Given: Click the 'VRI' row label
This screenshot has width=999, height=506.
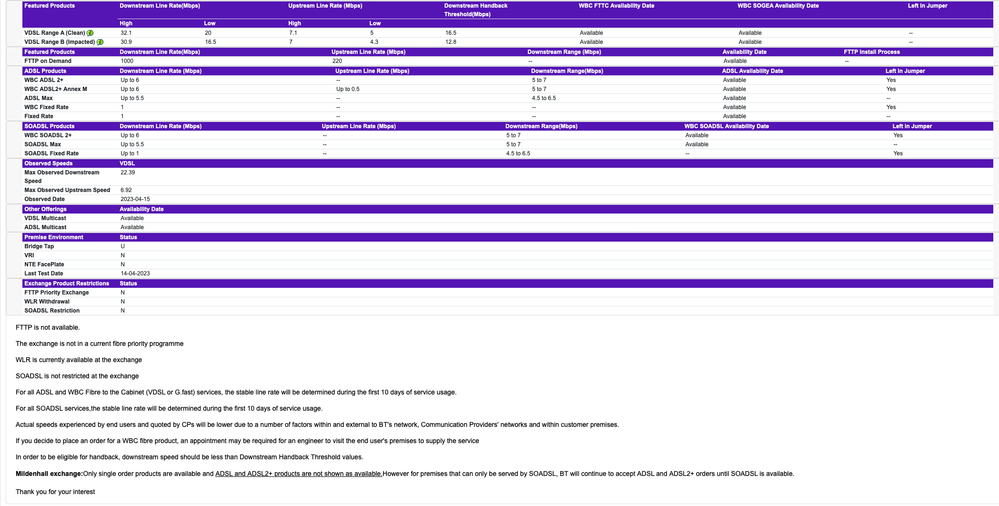Looking at the screenshot, I should (29, 255).
